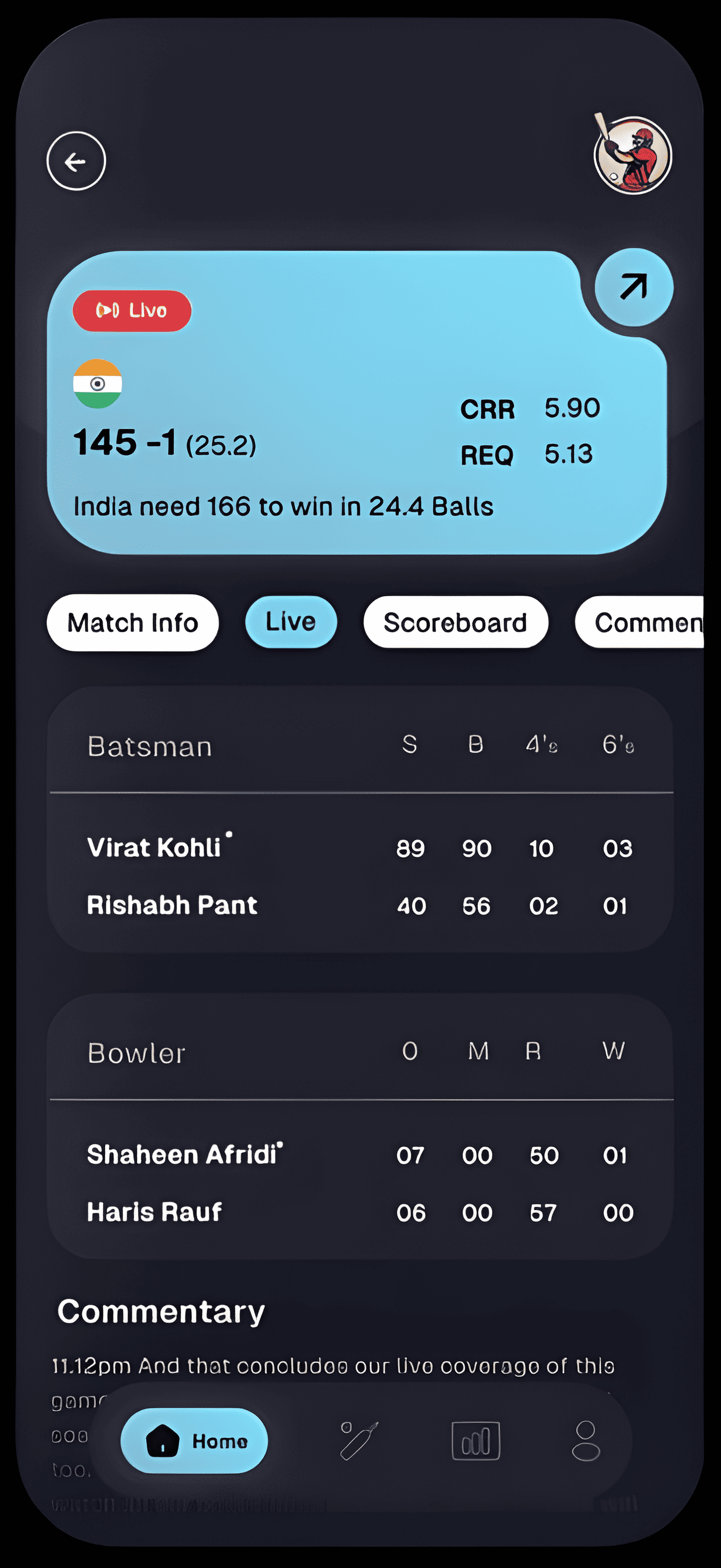
Task: Expand the Commentary section
Action: (x=161, y=1312)
